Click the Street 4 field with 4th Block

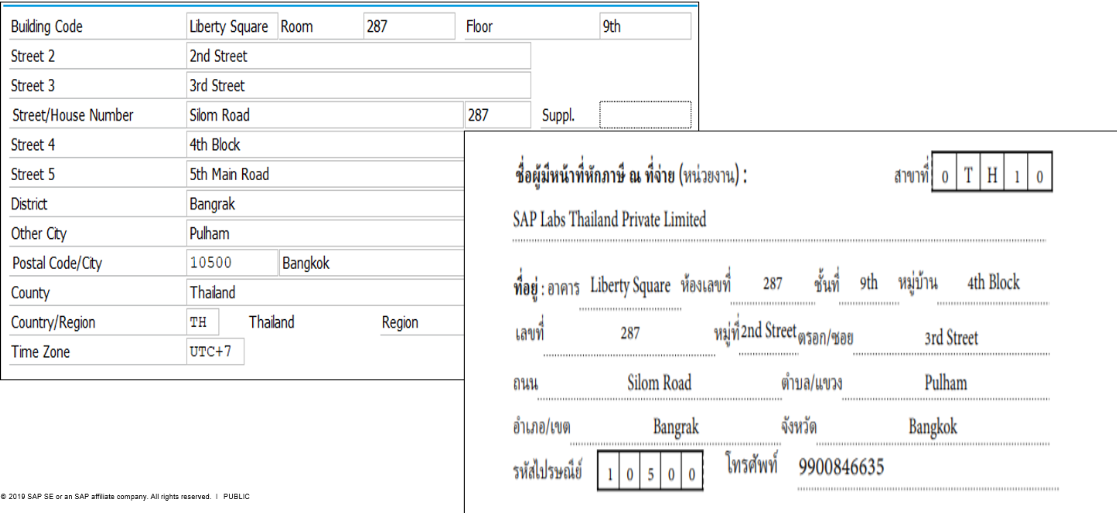click(x=325, y=145)
